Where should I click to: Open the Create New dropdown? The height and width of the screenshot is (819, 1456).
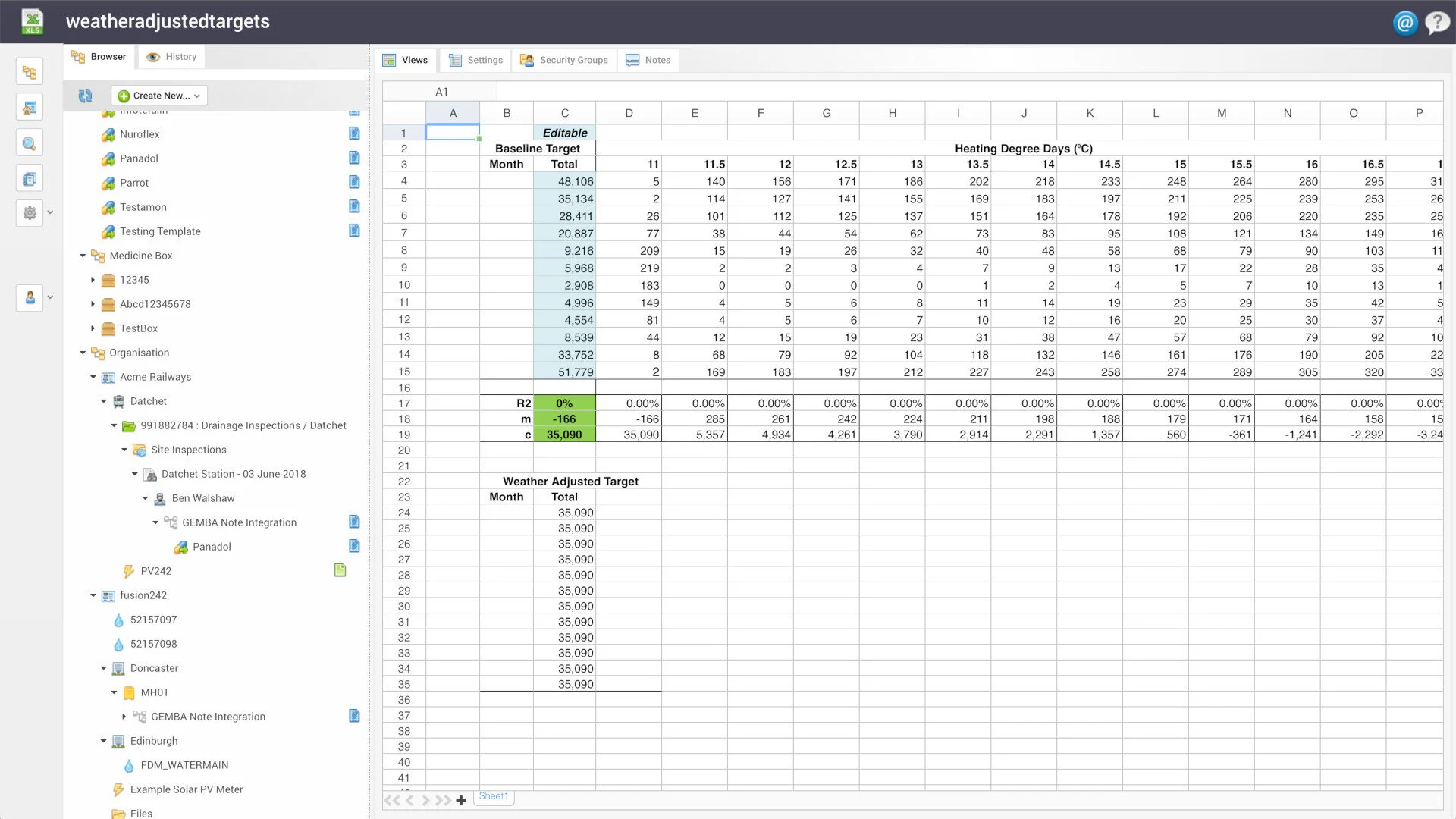tap(159, 96)
